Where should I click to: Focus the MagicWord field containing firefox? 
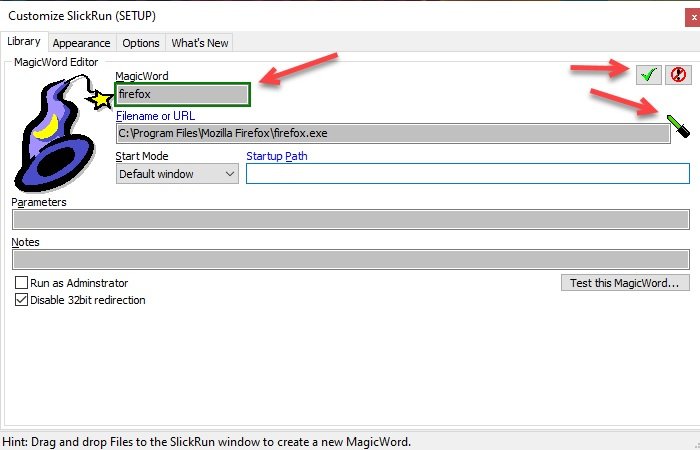183,94
